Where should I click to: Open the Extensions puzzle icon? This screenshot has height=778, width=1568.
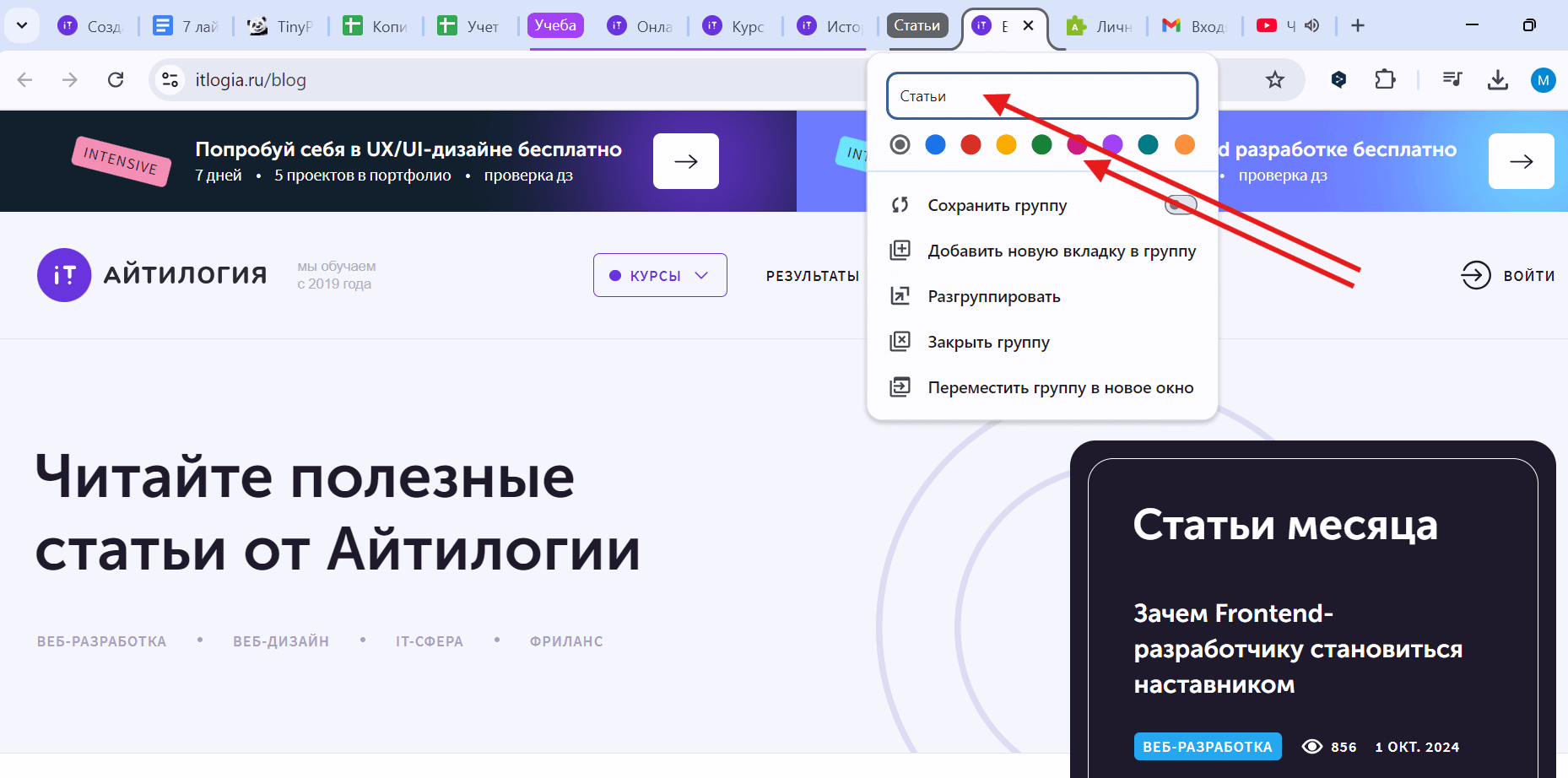[x=1385, y=80]
